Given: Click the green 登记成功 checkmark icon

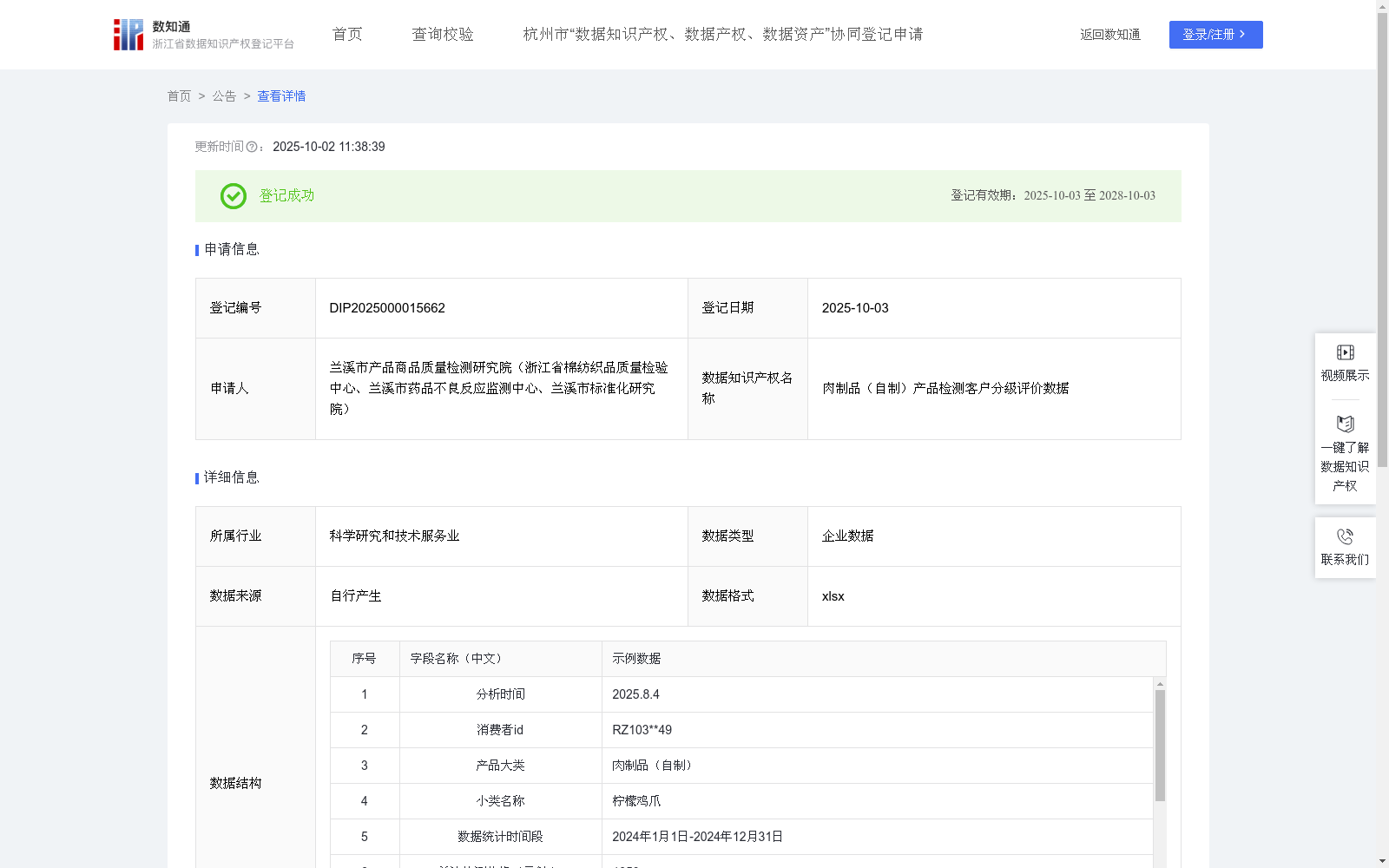Looking at the screenshot, I should tap(233, 196).
